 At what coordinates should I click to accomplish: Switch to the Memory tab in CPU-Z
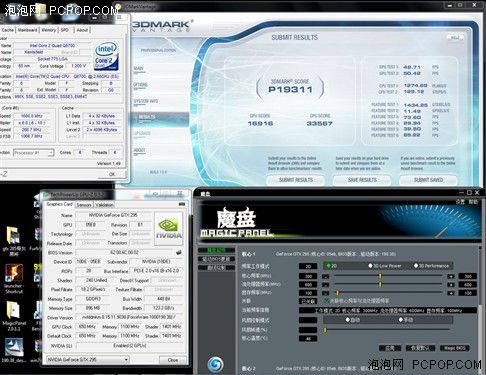coord(49,30)
